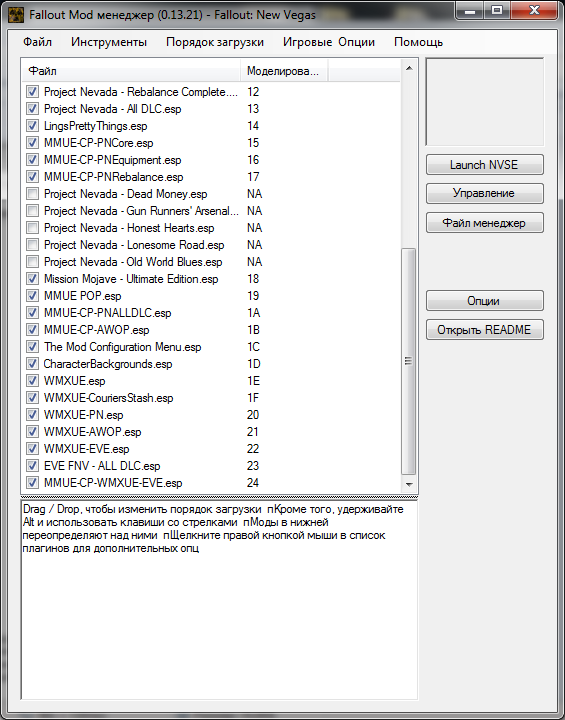Uncheck WMXUE-EVE.esp checkbox
The width and height of the screenshot is (565, 720).
point(32,449)
